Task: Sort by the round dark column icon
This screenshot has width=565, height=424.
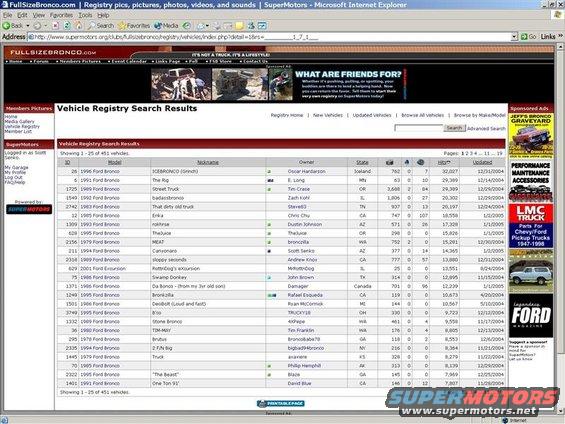Action: click(x=420, y=162)
